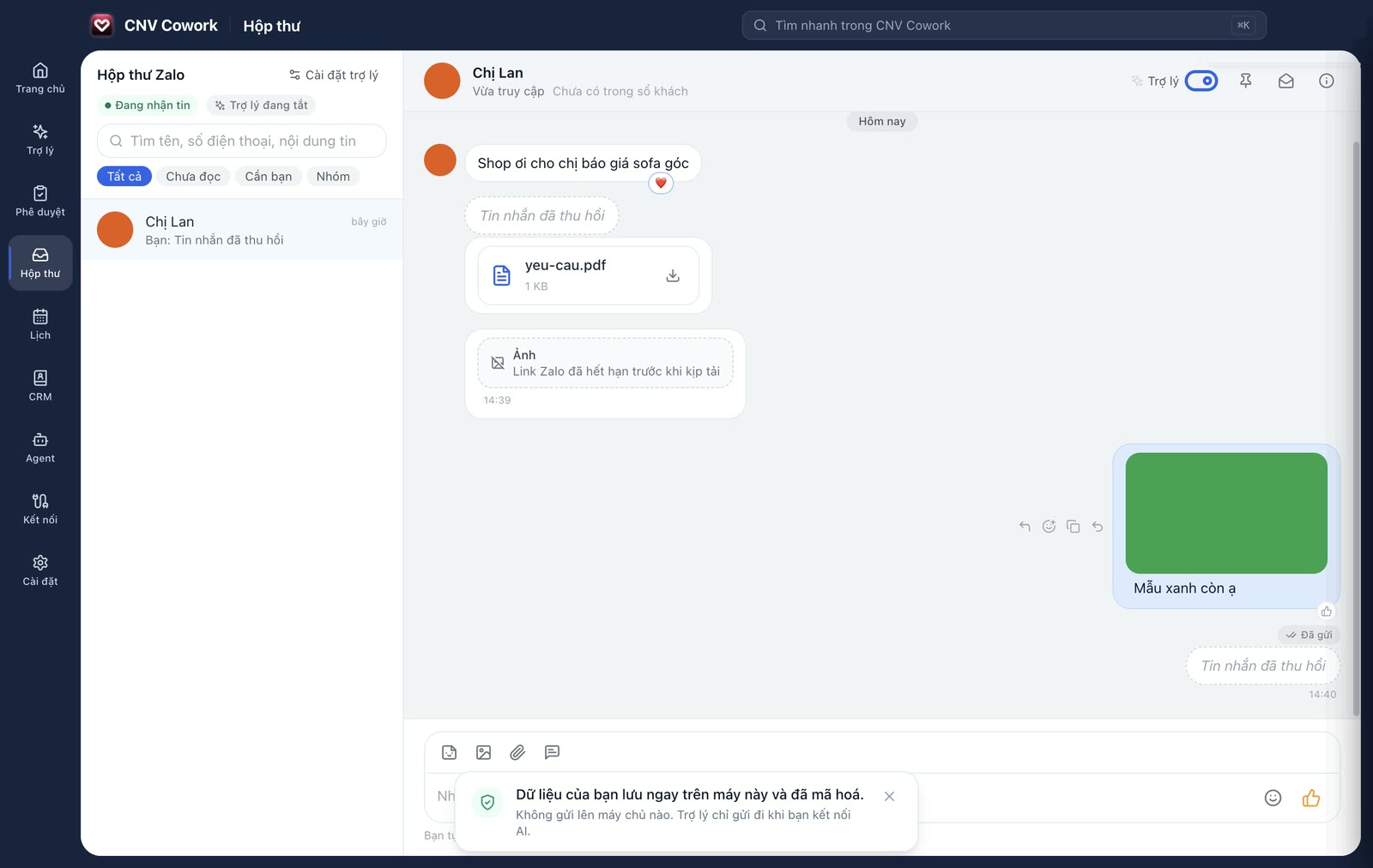The width and height of the screenshot is (1373, 868).
Task: Open the Chị Lan conversation
Action: (x=242, y=230)
